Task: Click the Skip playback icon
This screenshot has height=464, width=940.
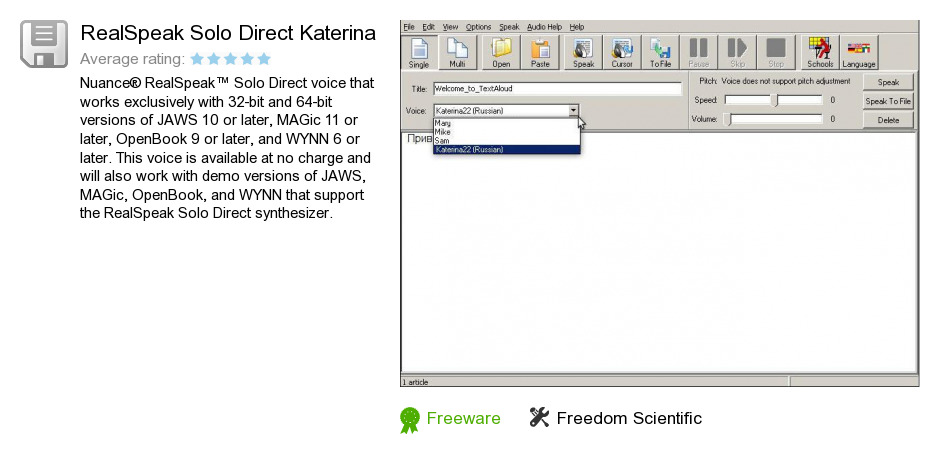Action: tap(737, 52)
